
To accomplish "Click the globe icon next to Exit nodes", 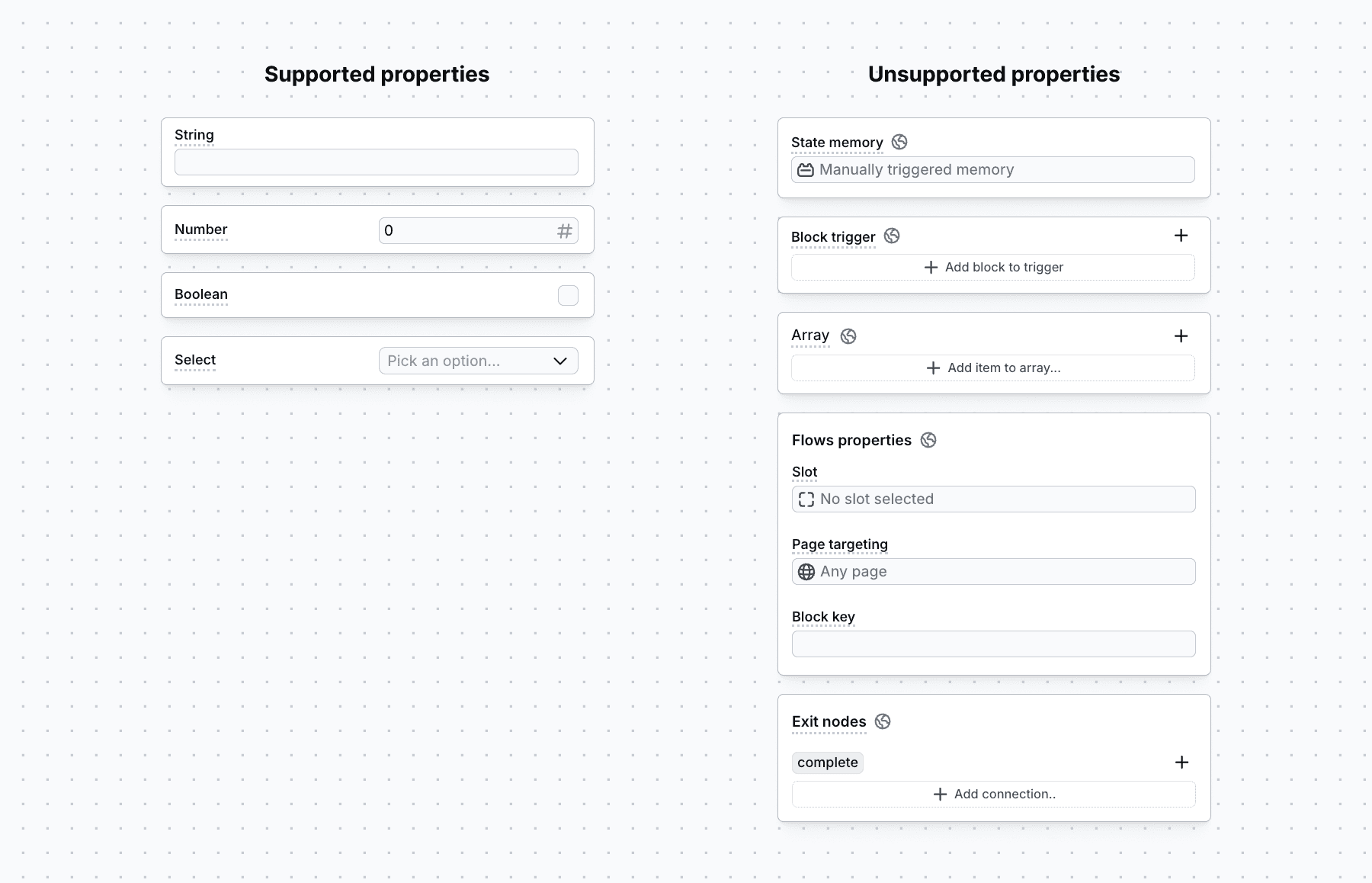I will (x=883, y=721).
